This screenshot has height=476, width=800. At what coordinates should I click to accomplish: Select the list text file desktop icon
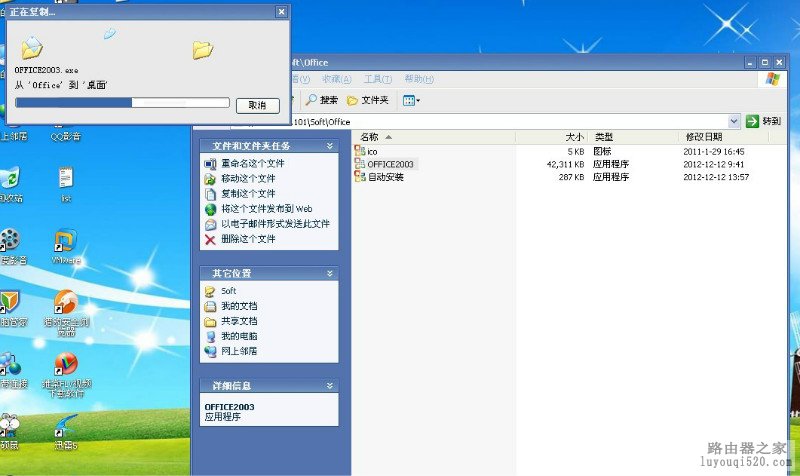tap(66, 184)
